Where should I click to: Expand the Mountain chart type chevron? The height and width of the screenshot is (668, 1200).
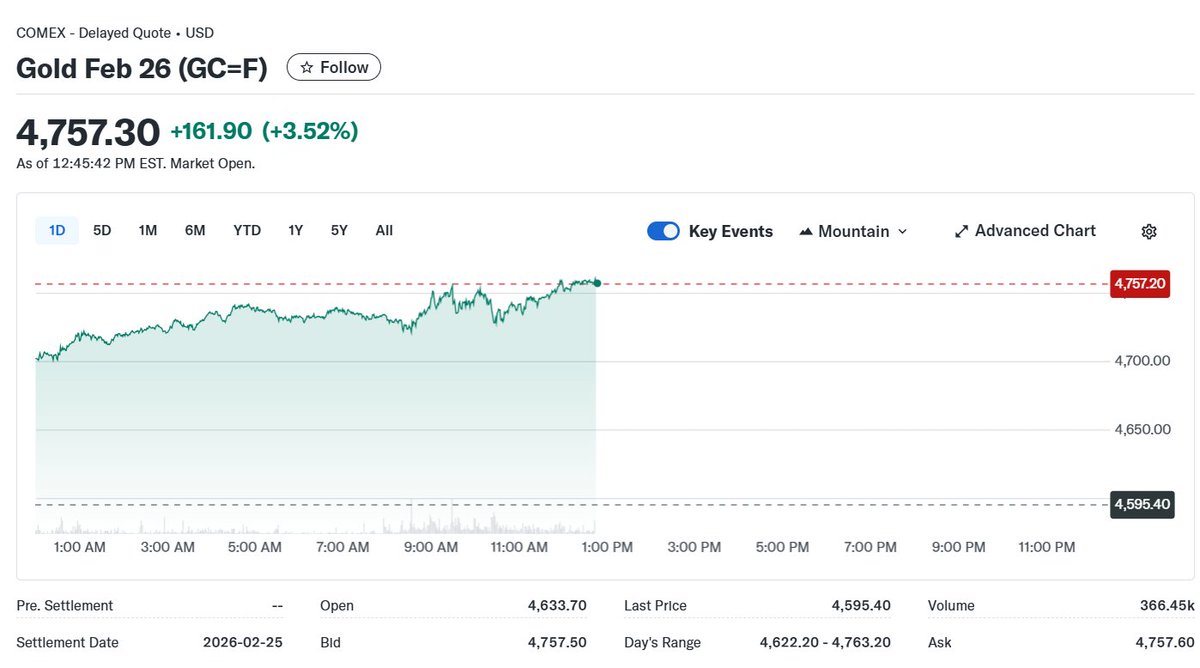(902, 231)
